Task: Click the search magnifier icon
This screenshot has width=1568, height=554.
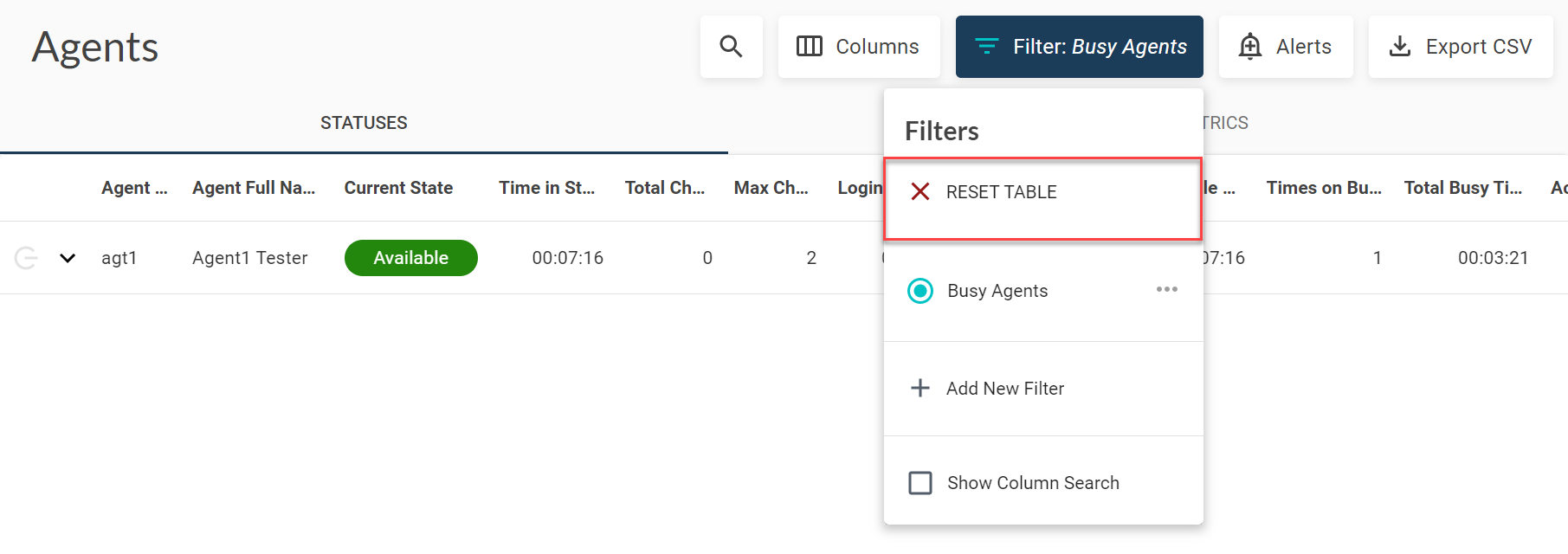Action: [731, 47]
